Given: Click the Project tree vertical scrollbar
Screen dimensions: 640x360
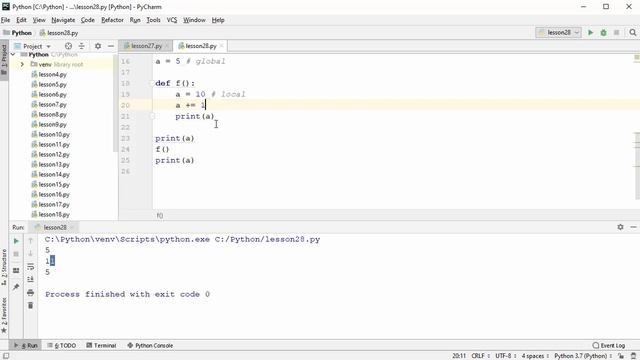Looking at the screenshot, I should [x=116, y=104].
